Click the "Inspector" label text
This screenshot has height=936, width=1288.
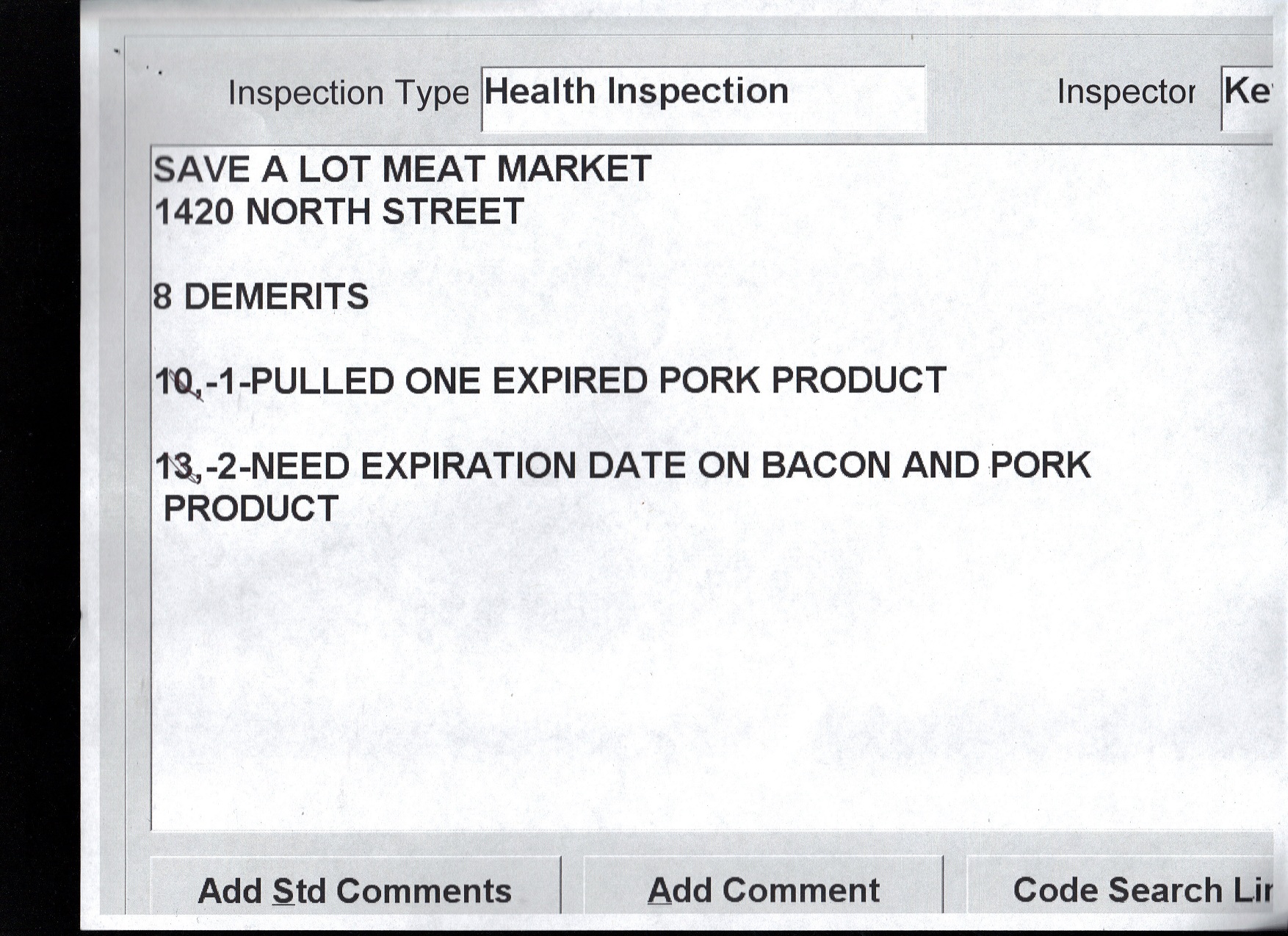[x=1125, y=92]
